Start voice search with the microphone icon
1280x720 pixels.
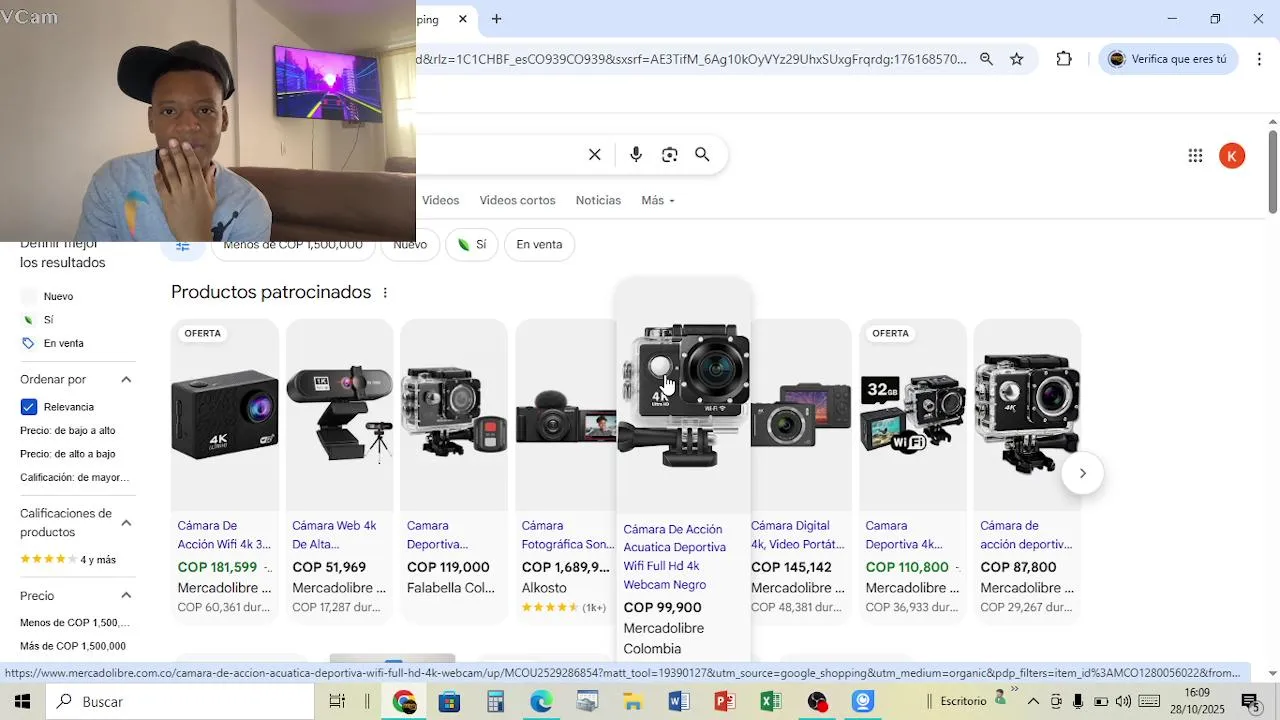636,154
